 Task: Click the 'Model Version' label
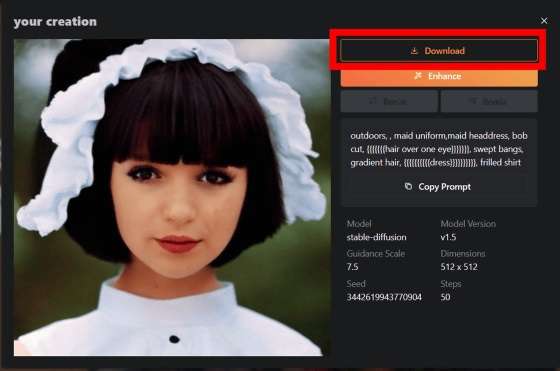click(x=468, y=224)
